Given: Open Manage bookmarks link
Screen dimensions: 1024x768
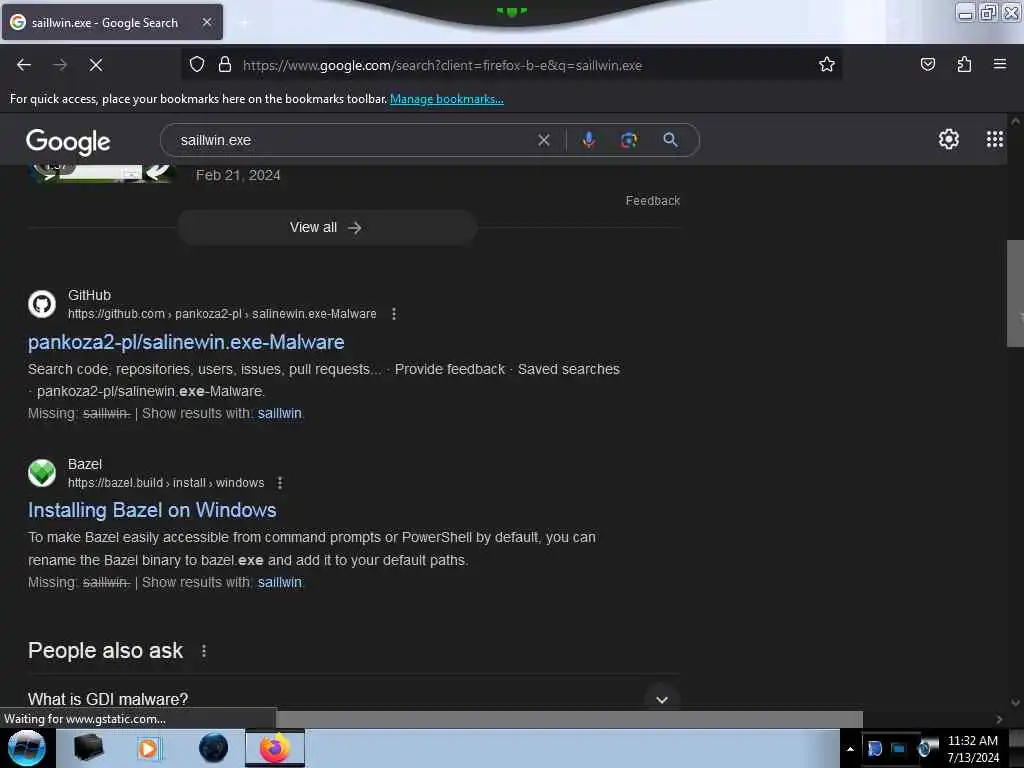Looking at the screenshot, I should coord(447,99).
